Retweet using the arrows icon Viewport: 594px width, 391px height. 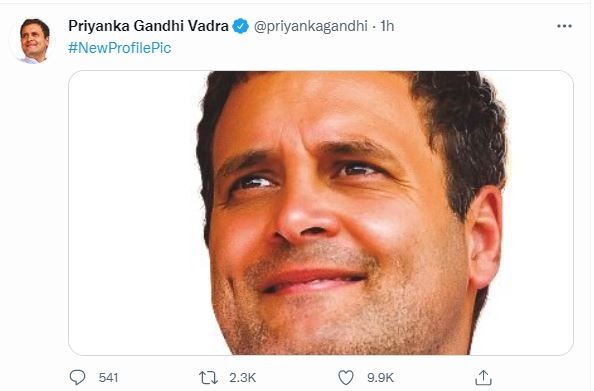coord(208,378)
